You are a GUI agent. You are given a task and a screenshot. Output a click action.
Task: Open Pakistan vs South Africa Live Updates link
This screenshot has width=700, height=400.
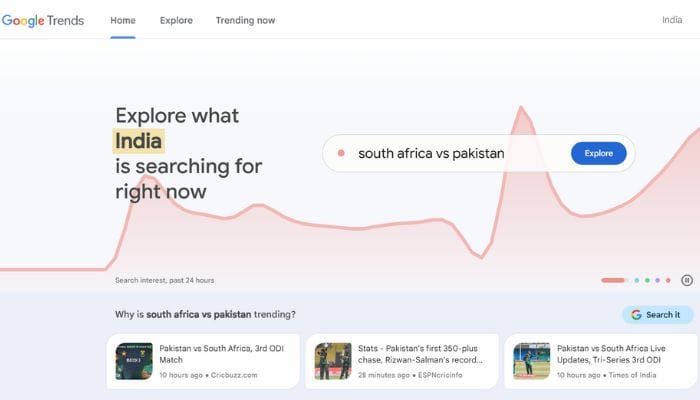pos(611,354)
